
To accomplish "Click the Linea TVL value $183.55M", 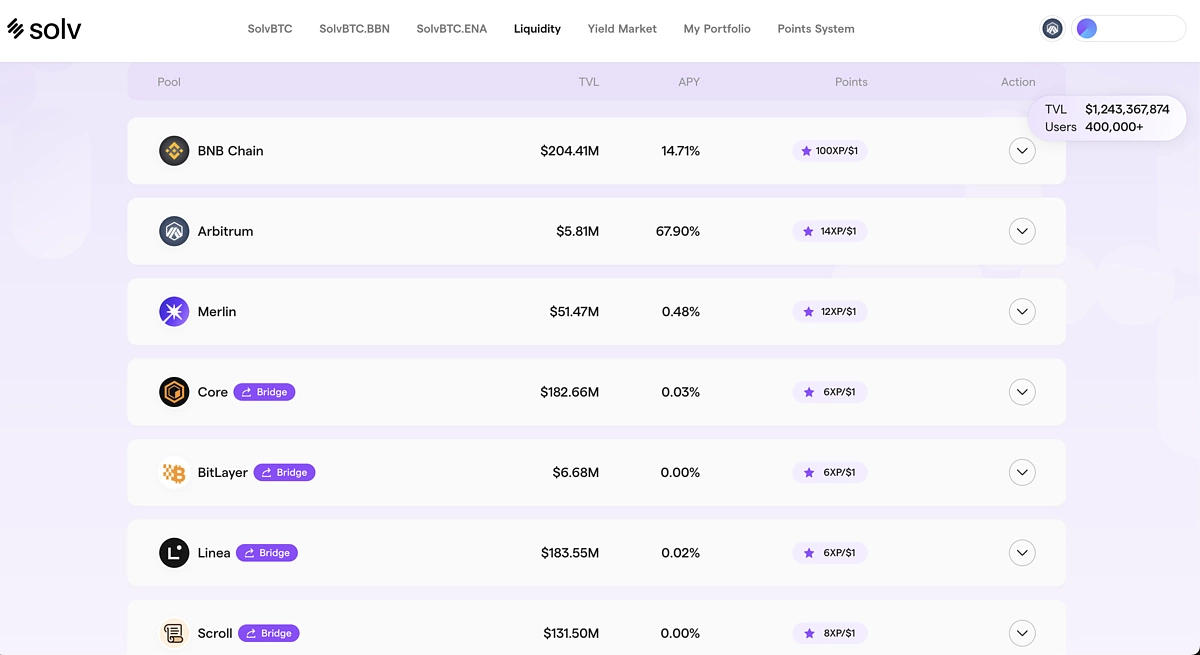I will (570, 553).
